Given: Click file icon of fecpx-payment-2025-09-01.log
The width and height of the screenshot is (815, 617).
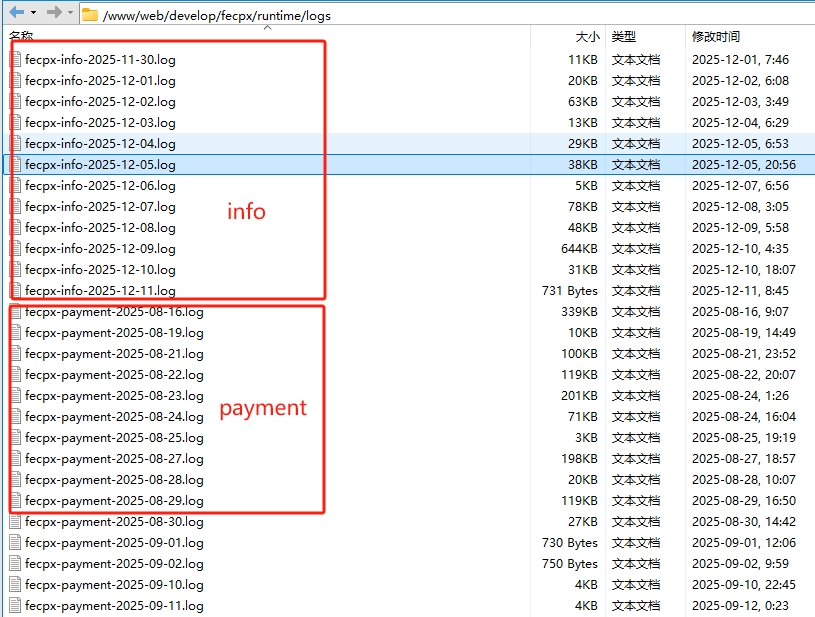Looking at the screenshot, I should (x=15, y=542).
